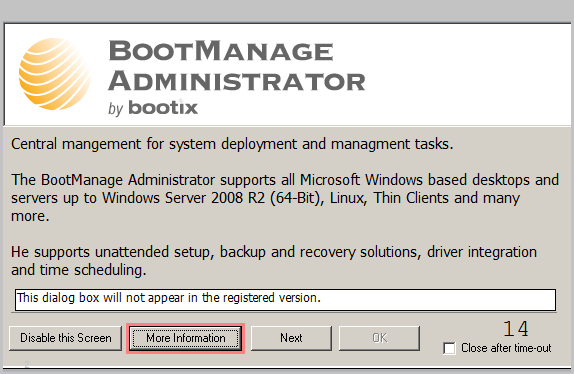The image size is (574, 374).
Task: Click the 'Central mangement for system deployment' line
Action: point(232,144)
